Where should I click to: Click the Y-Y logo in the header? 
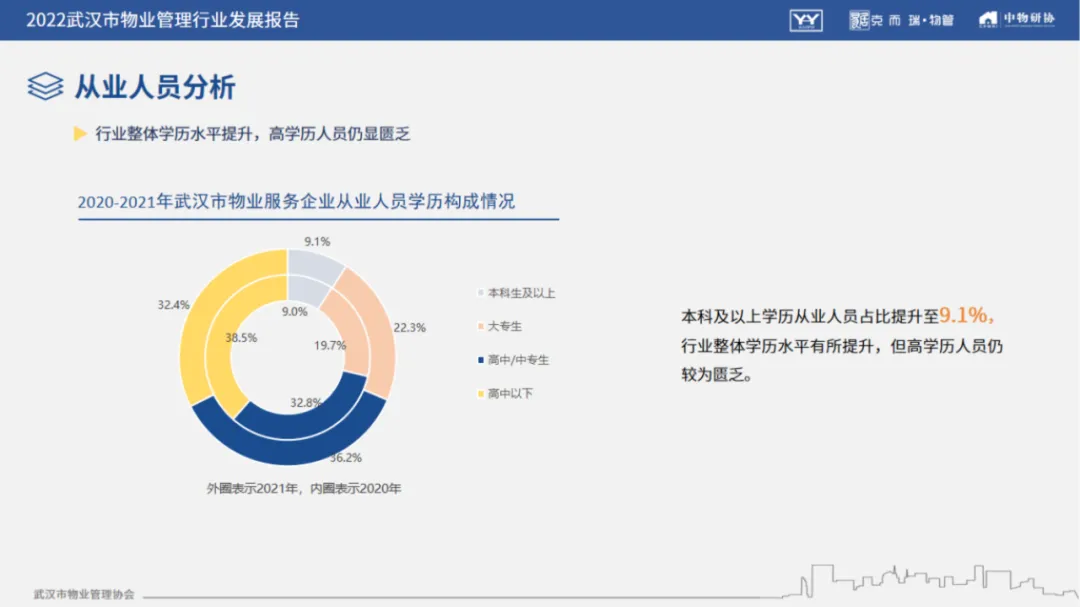pos(806,21)
